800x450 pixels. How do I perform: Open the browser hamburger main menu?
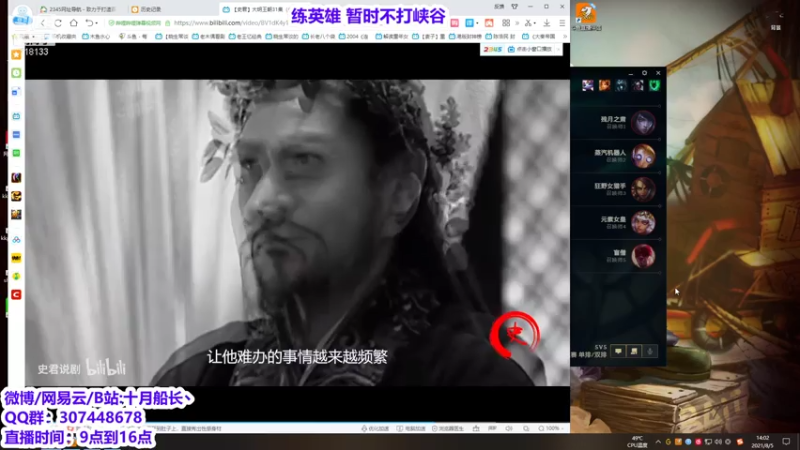pyautogui.click(x=562, y=23)
